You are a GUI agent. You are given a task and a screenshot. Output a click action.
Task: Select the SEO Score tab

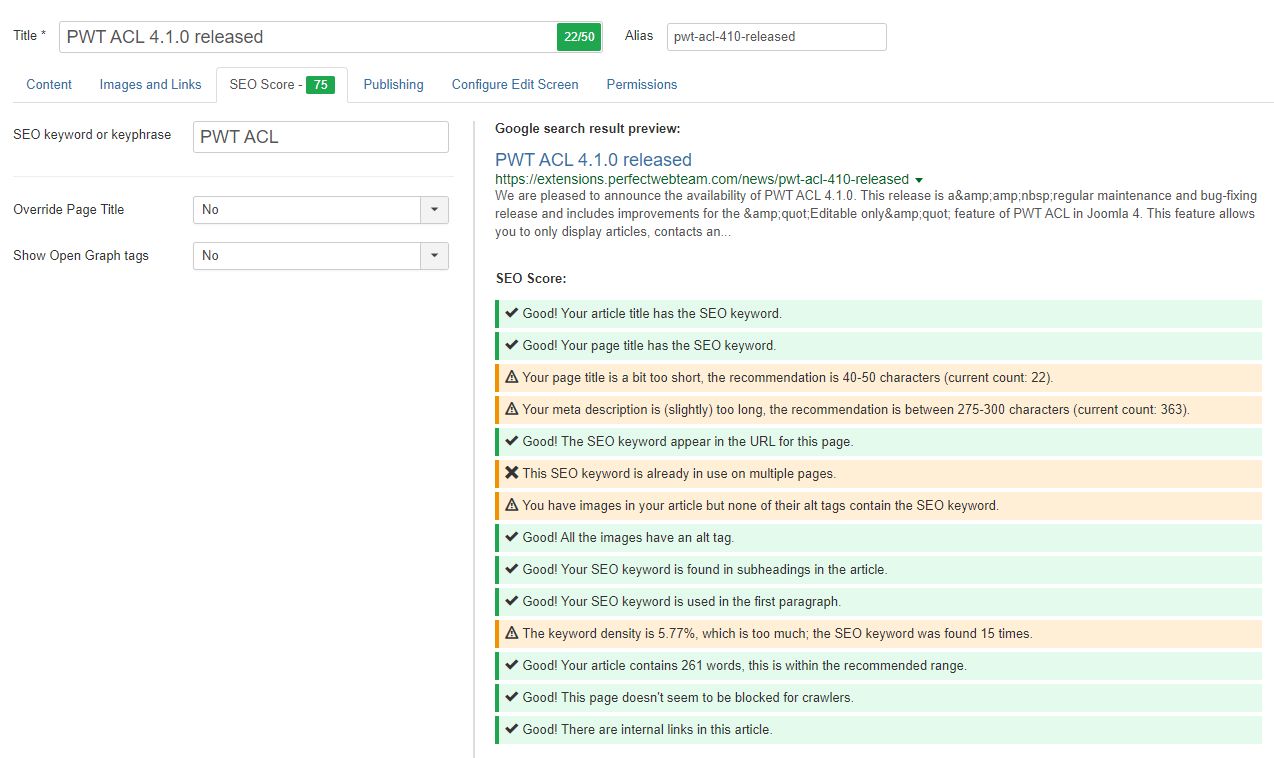tap(282, 85)
